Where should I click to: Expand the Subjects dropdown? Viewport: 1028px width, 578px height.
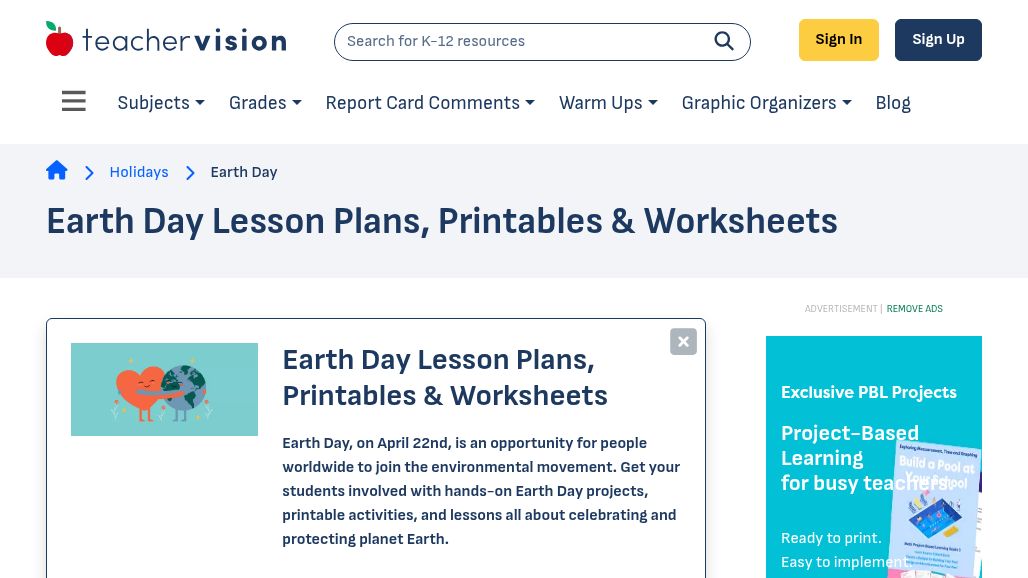161,103
